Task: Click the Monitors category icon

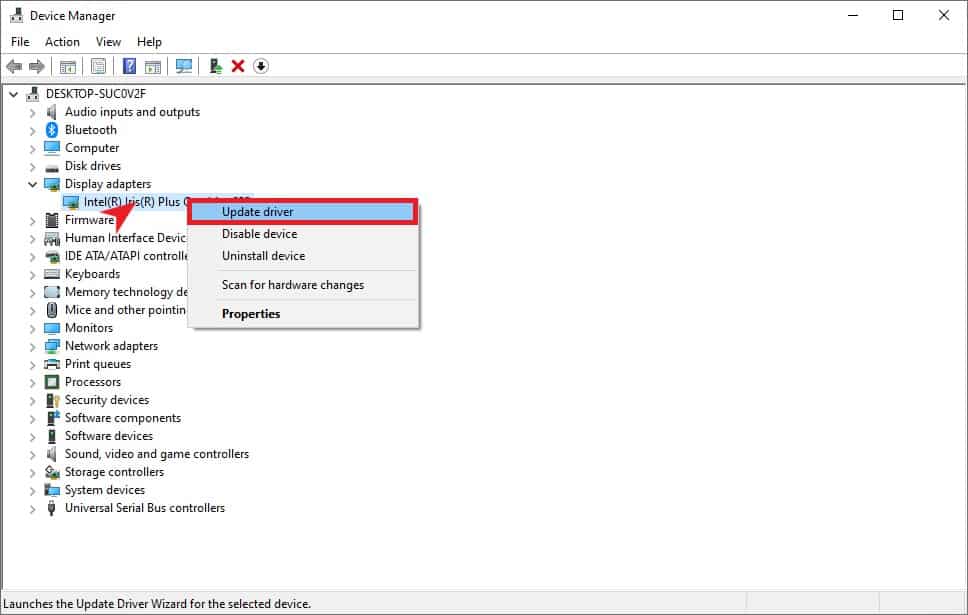Action: (52, 328)
